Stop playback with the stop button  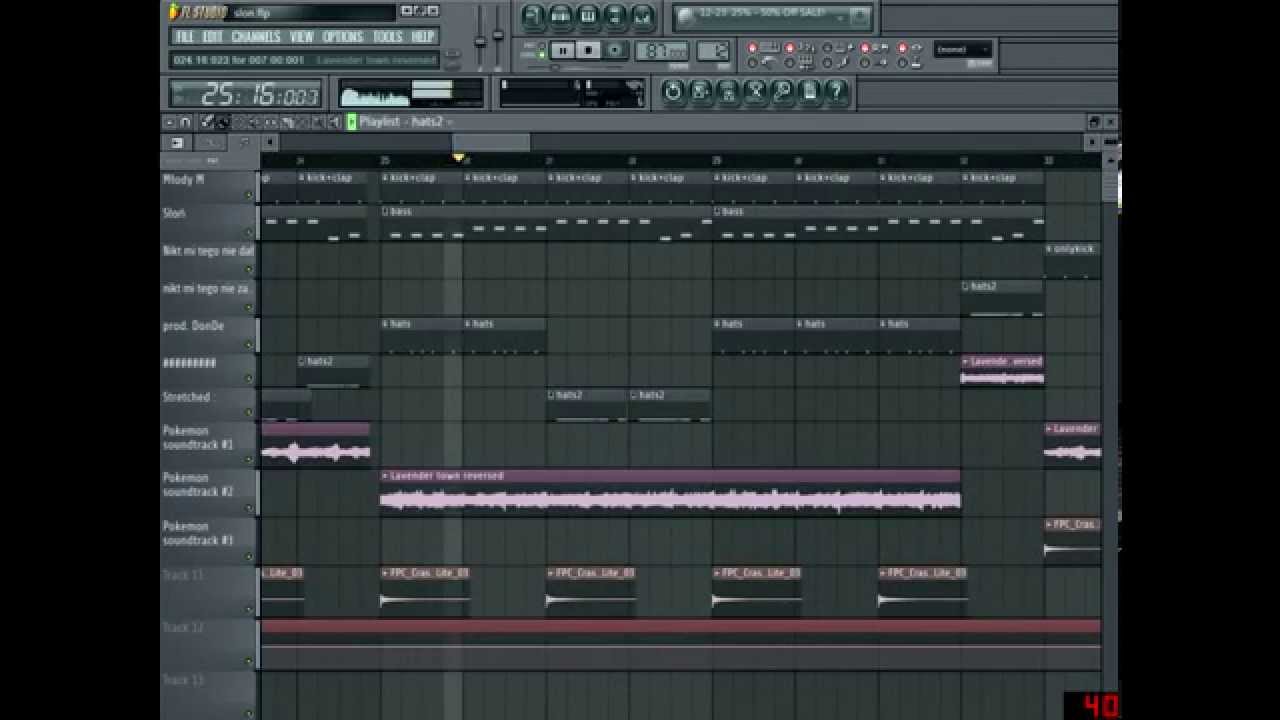589,50
